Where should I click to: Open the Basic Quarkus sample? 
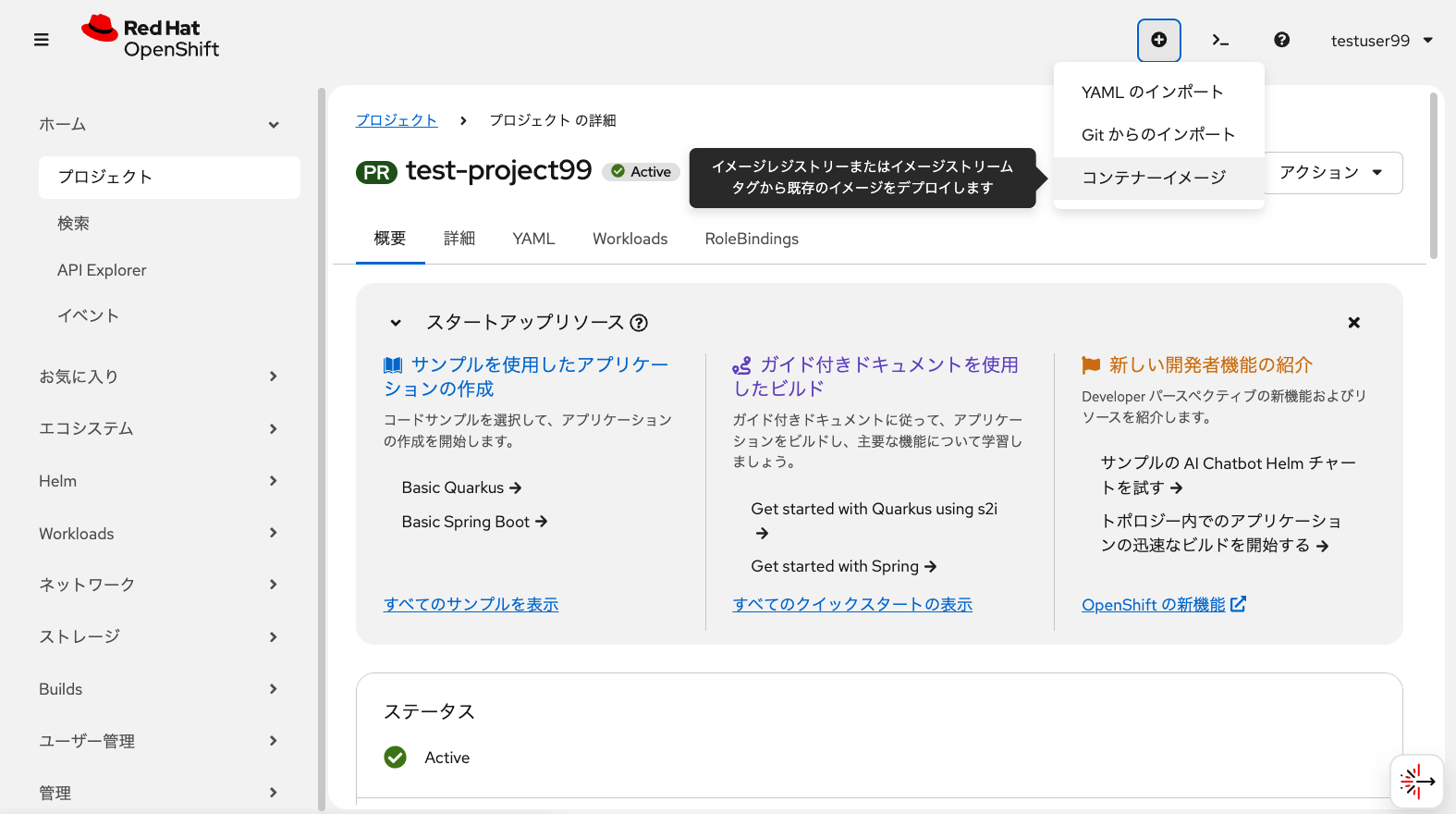point(461,487)
